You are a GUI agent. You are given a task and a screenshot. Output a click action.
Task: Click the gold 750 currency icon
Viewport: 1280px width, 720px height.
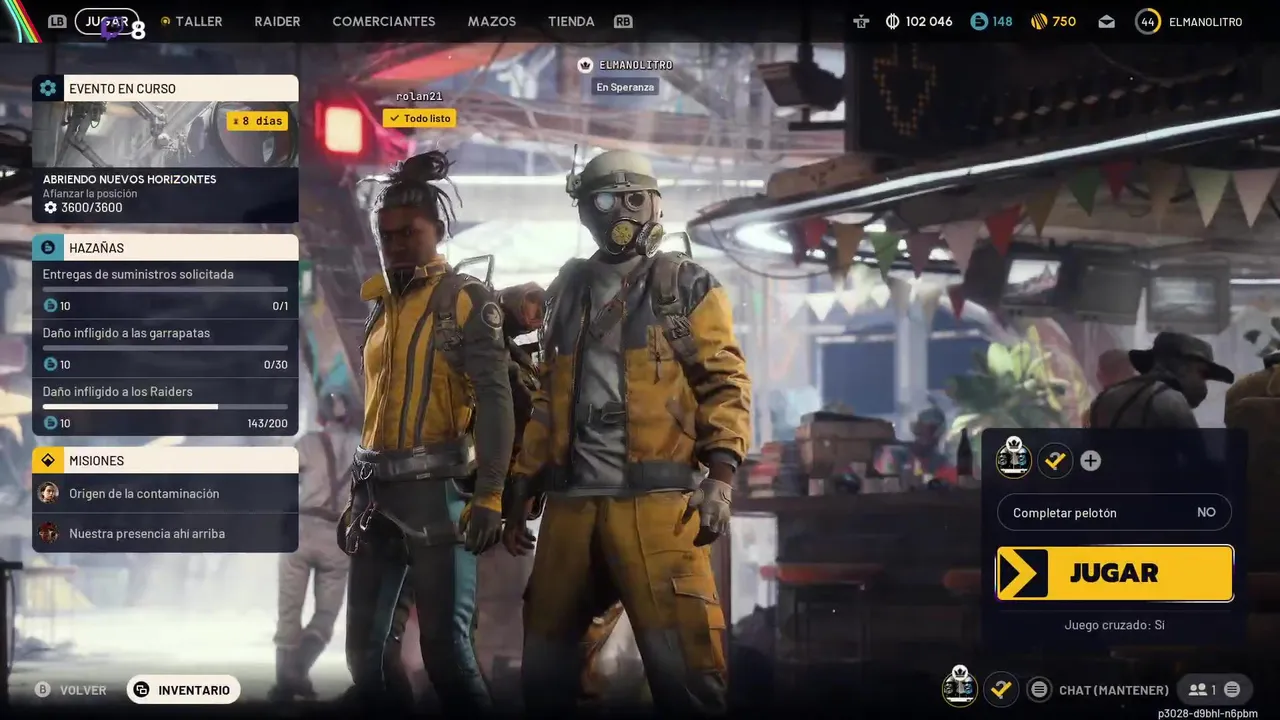[1038, 21]
